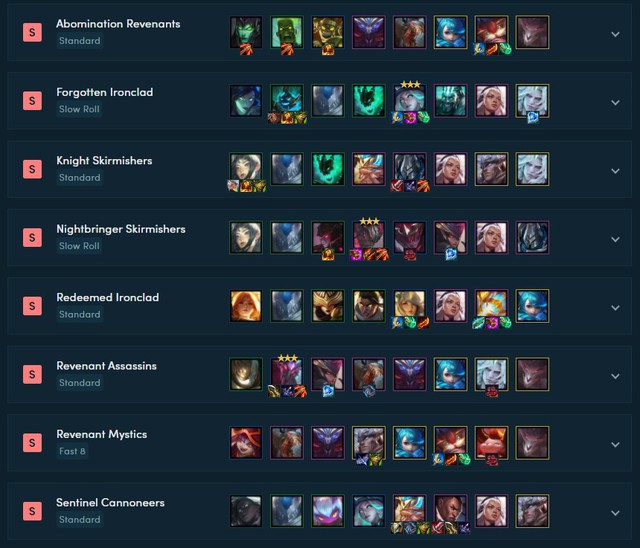Select the three-star champion in Revenant Assassins

287,374
